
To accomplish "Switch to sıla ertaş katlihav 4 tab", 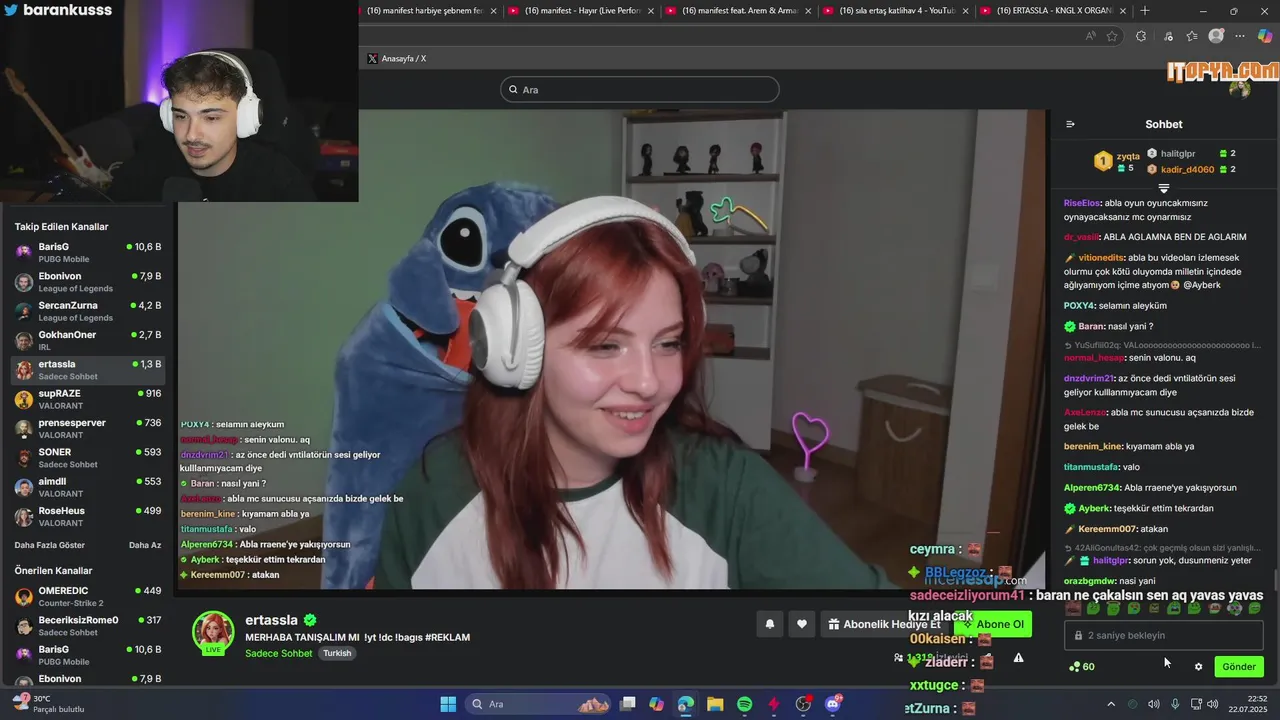I will (x=897, y=11).
